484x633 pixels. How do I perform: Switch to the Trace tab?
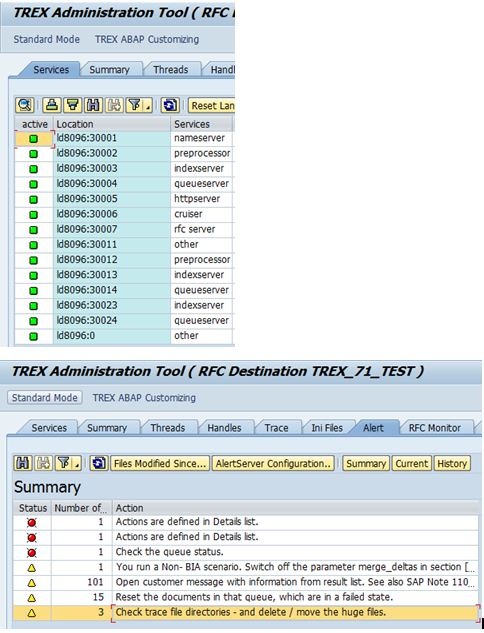(277, 428)
